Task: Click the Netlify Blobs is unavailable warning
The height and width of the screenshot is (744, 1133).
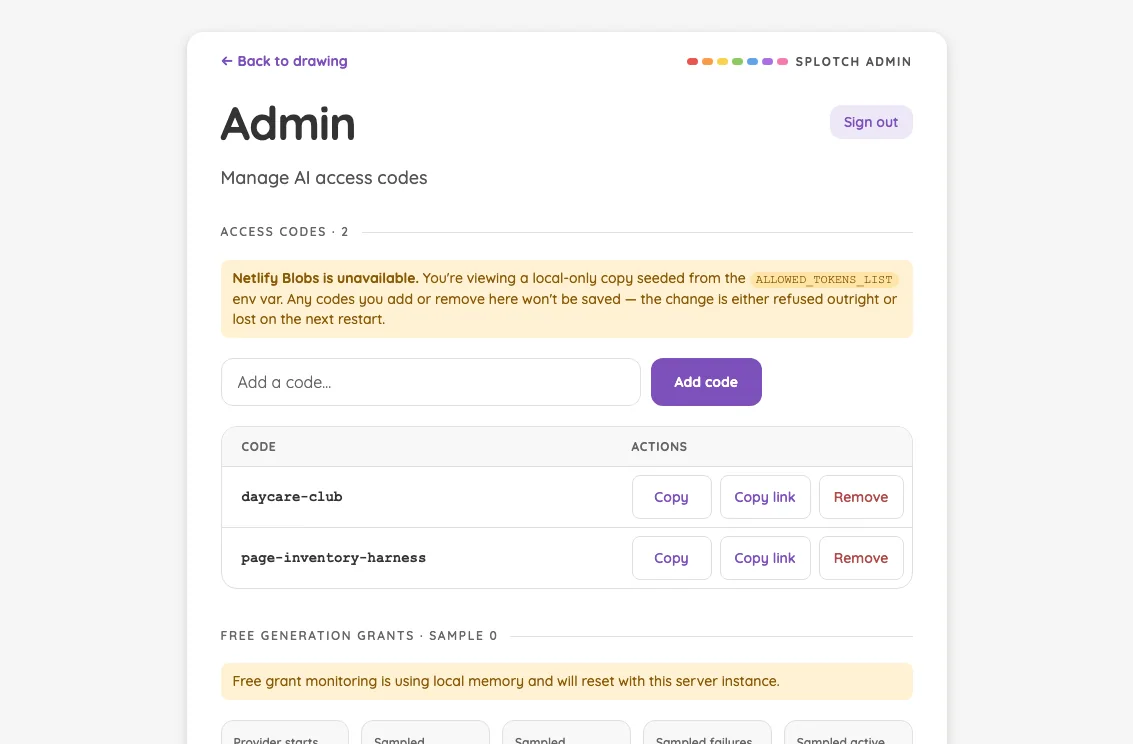Action: (566, 299)
